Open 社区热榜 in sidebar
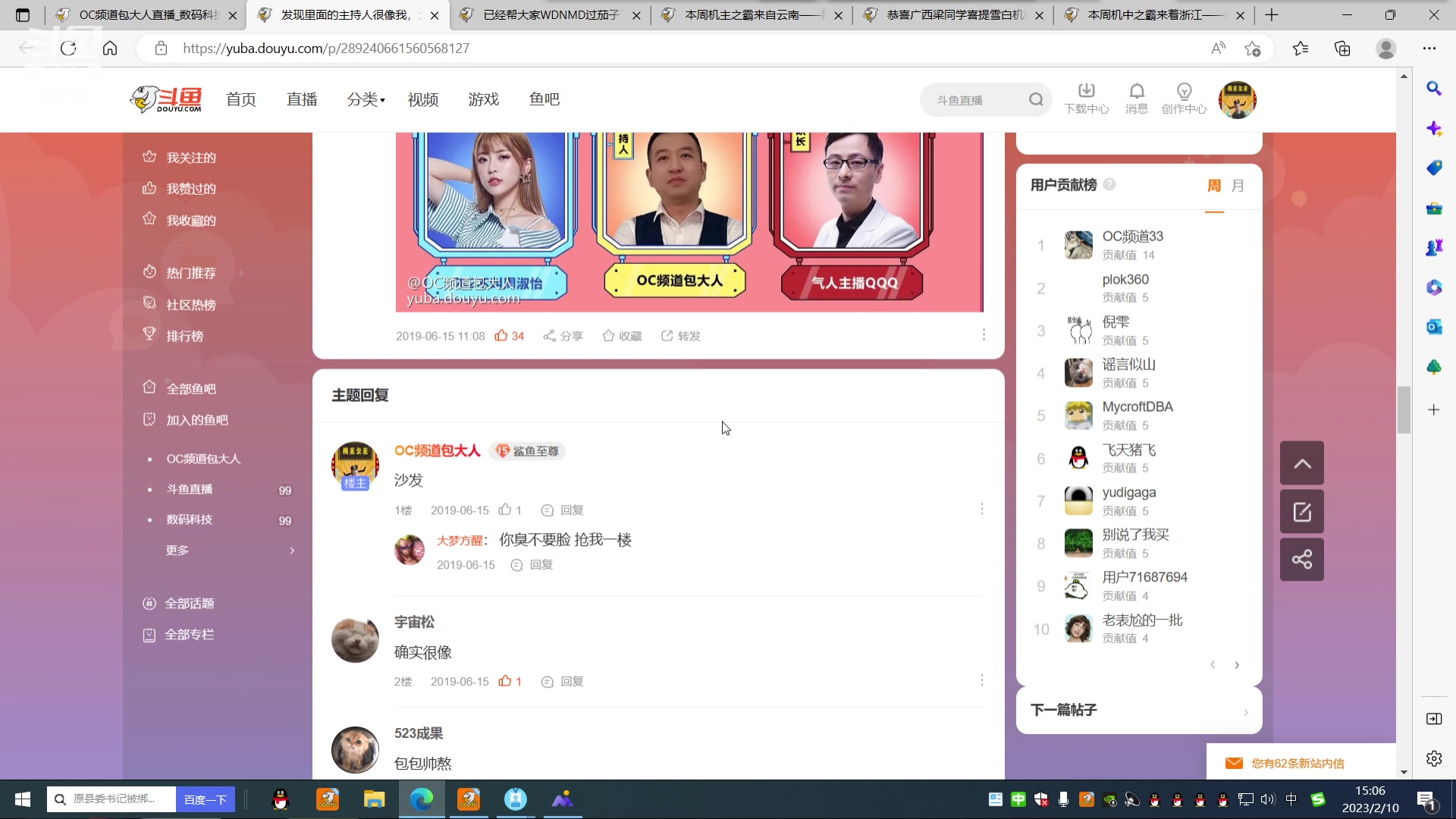Viewport: 1456px width, 819px height. pyautogui.click(x=180, y=305)
